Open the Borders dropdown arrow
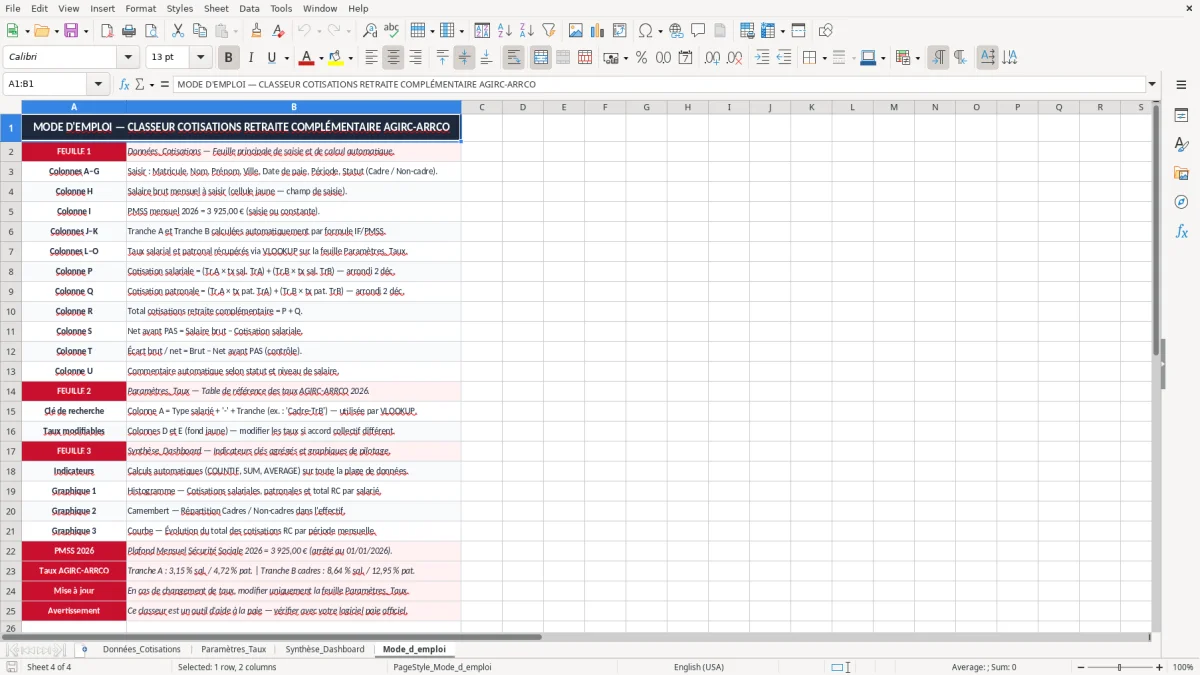 pos(826,58)
